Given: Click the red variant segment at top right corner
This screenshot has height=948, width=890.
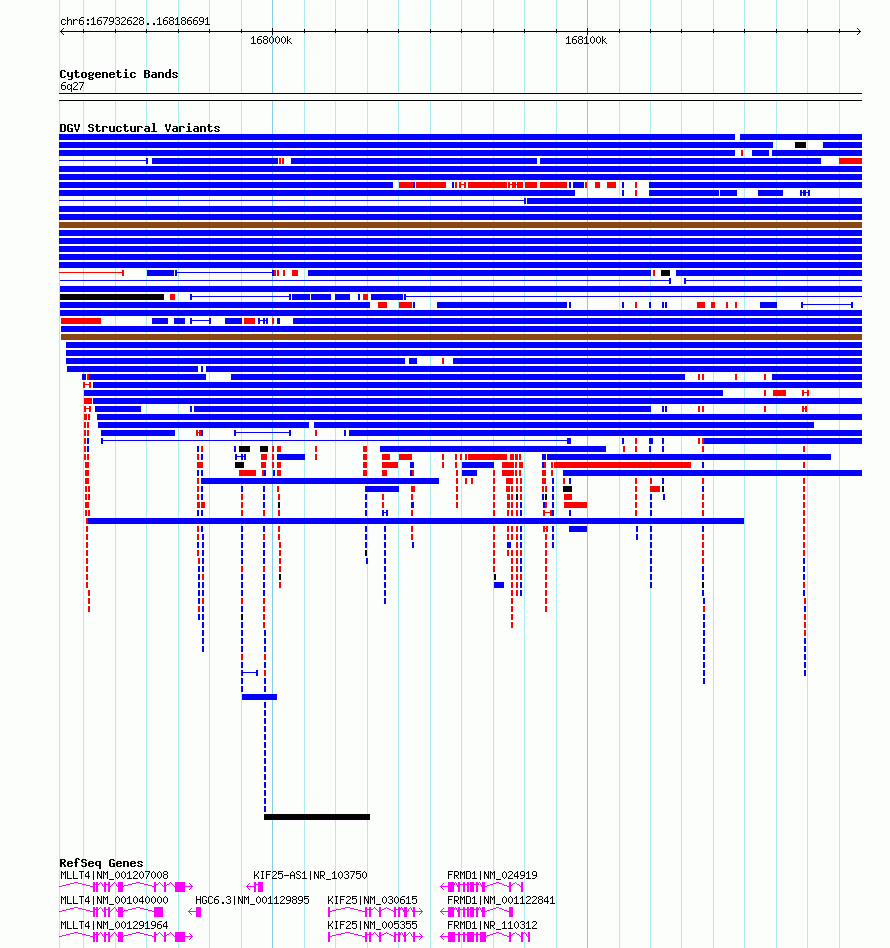Looking at the screenshot, I should click(x=850, y=161).
